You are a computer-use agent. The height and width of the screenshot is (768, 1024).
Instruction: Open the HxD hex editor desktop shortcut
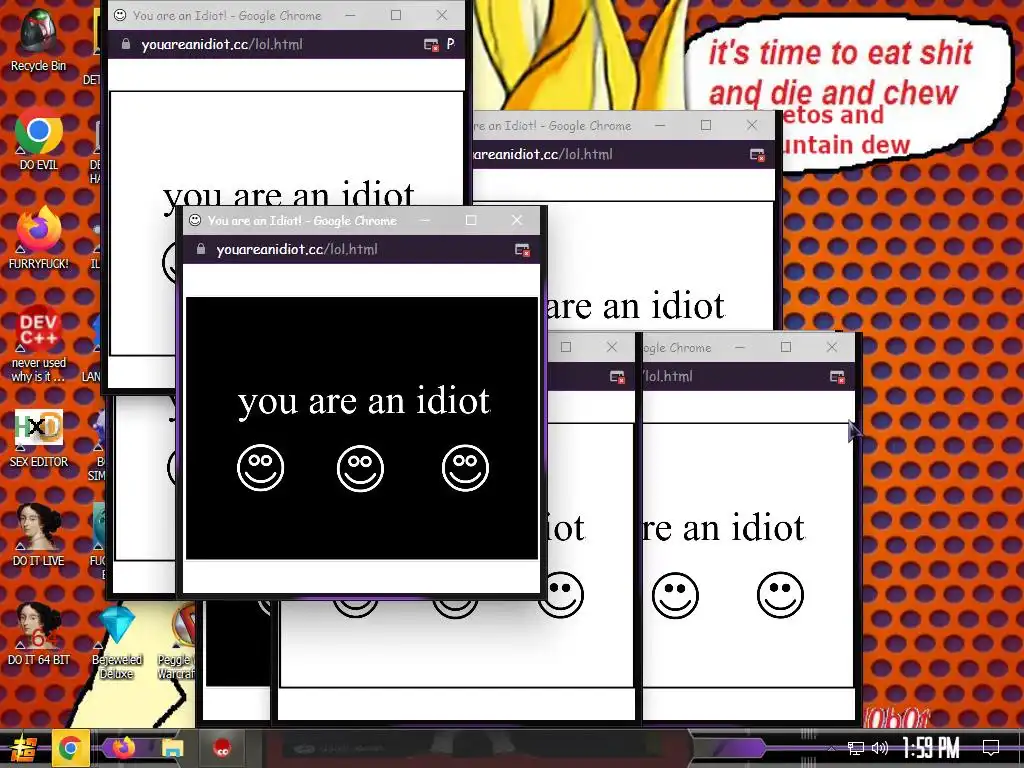38,438
